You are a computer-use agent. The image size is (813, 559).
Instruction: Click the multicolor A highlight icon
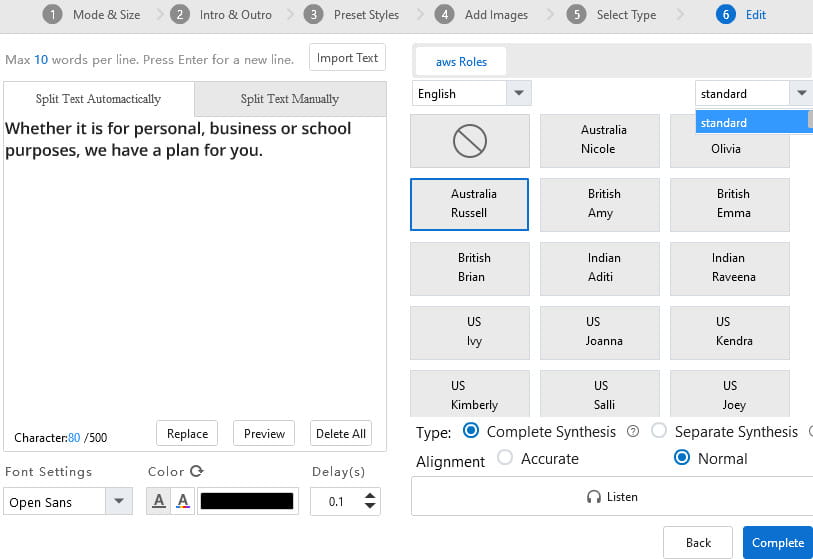(x=183, y=502)
